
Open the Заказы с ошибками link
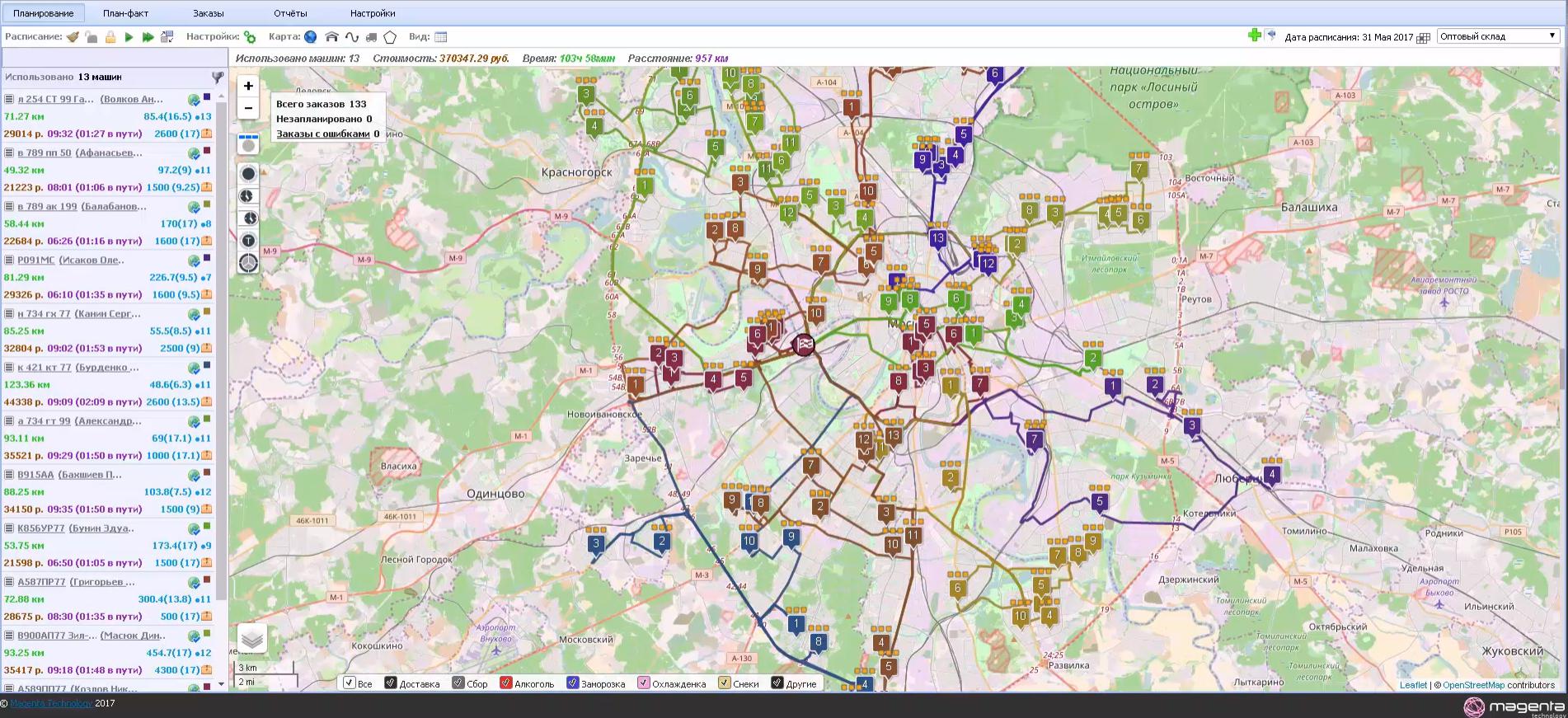tap(323, 134)
